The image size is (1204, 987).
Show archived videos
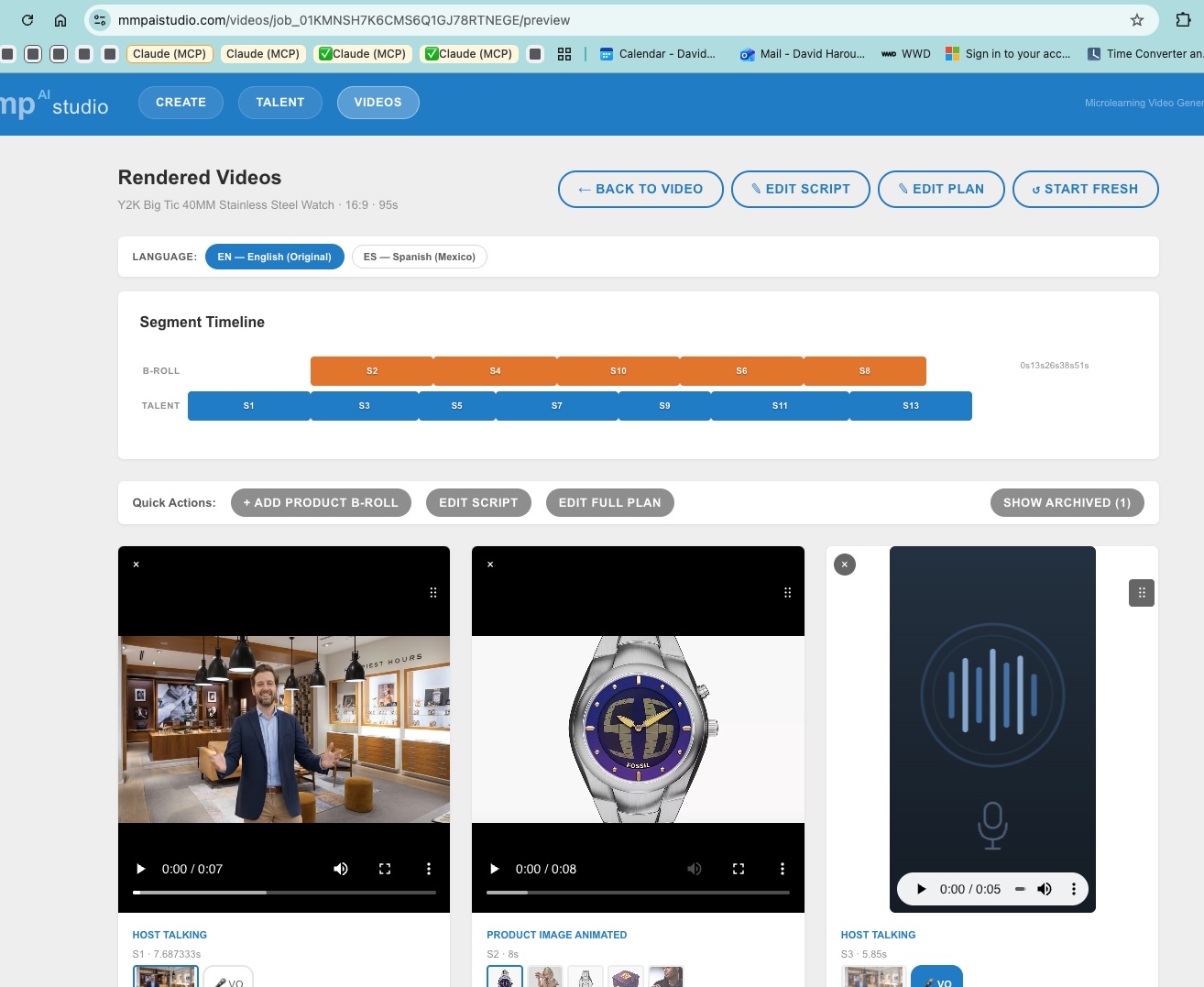click(x=1067, y=503)
